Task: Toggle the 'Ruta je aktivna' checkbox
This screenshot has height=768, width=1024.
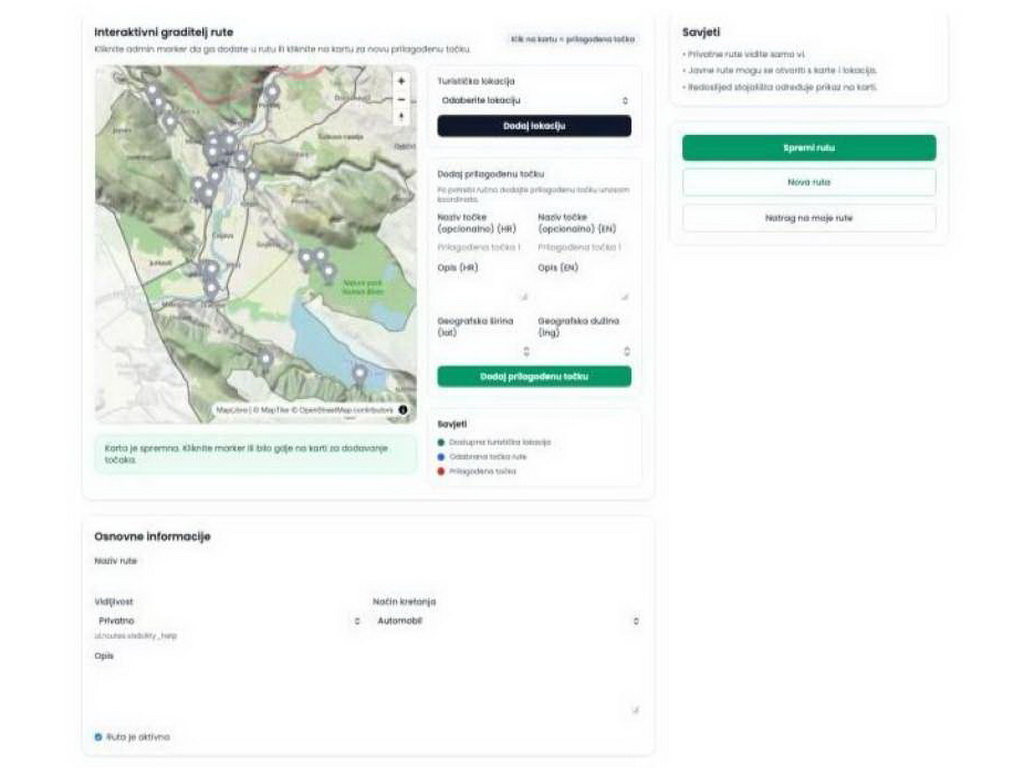Action: click(98, 737)
